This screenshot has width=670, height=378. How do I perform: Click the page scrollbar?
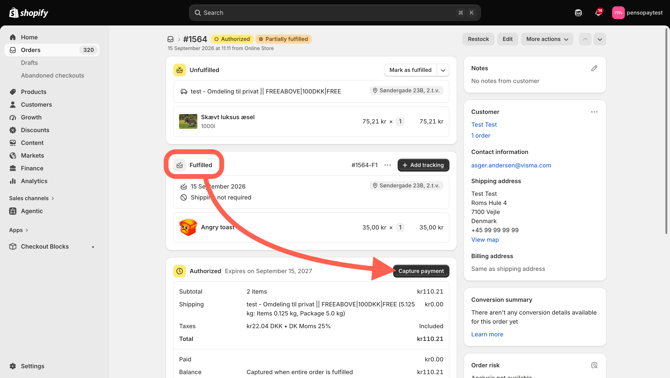tap(666, 132)
